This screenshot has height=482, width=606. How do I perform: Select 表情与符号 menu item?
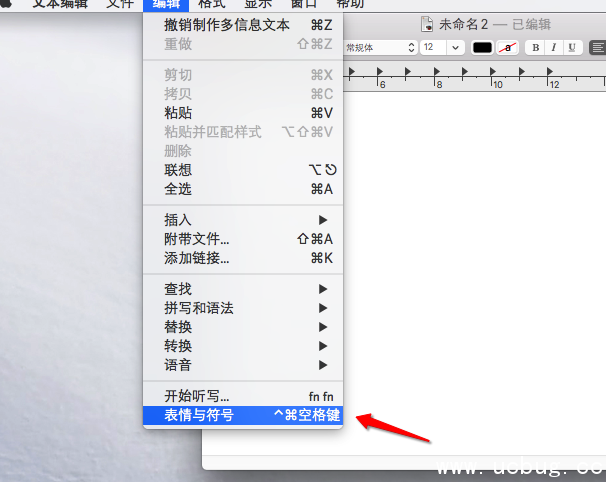[243, 415]
